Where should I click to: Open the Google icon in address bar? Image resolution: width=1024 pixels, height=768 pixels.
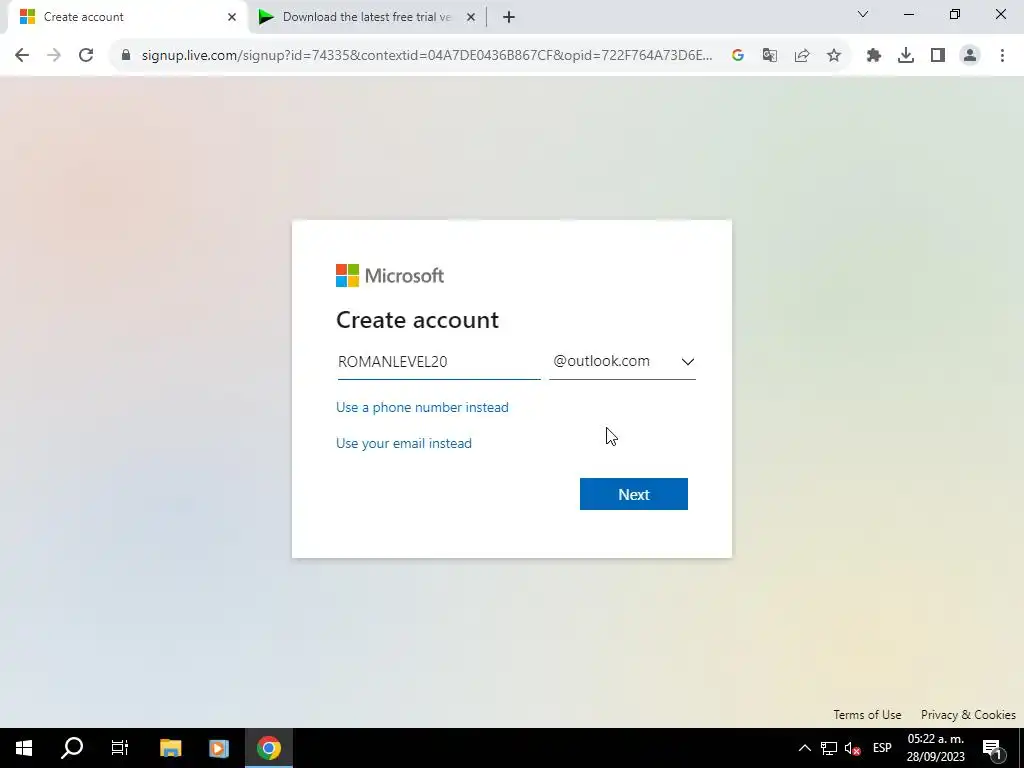click(x=738, y=56)
